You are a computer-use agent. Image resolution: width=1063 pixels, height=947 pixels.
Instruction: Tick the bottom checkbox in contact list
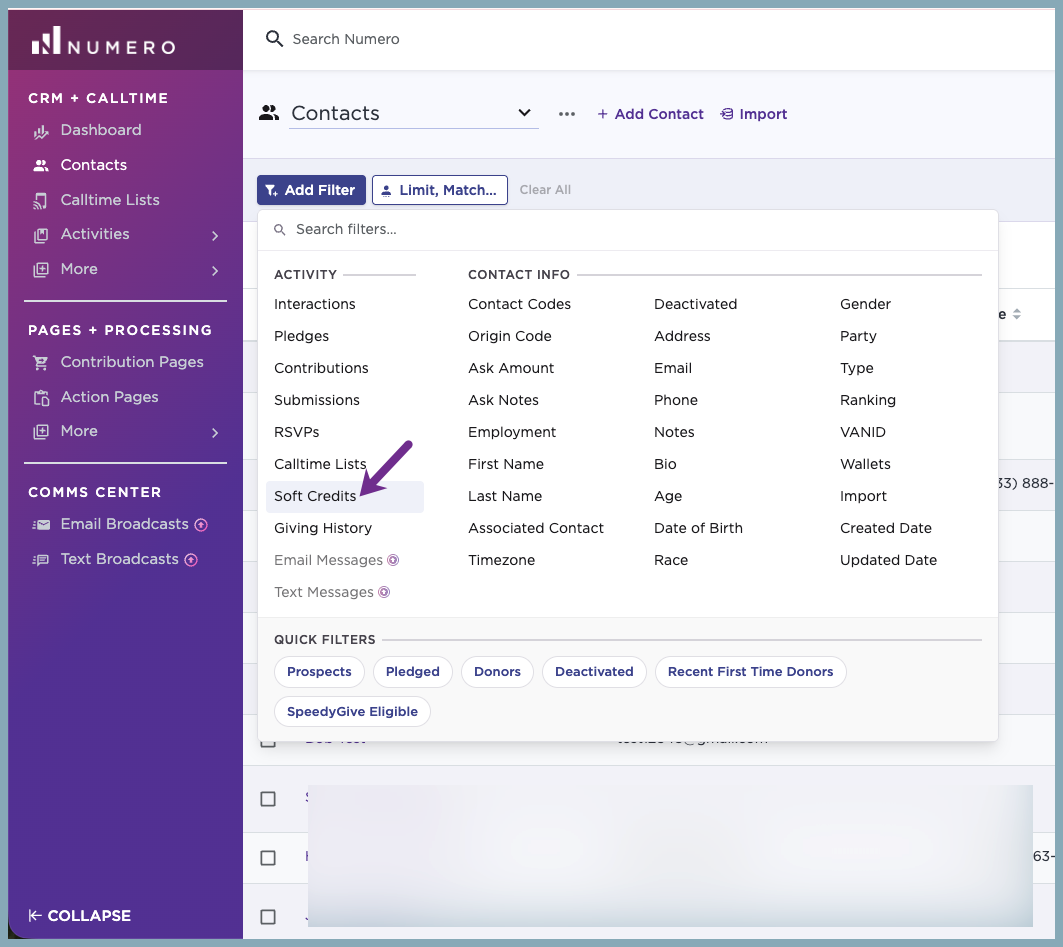click(268, 917)
